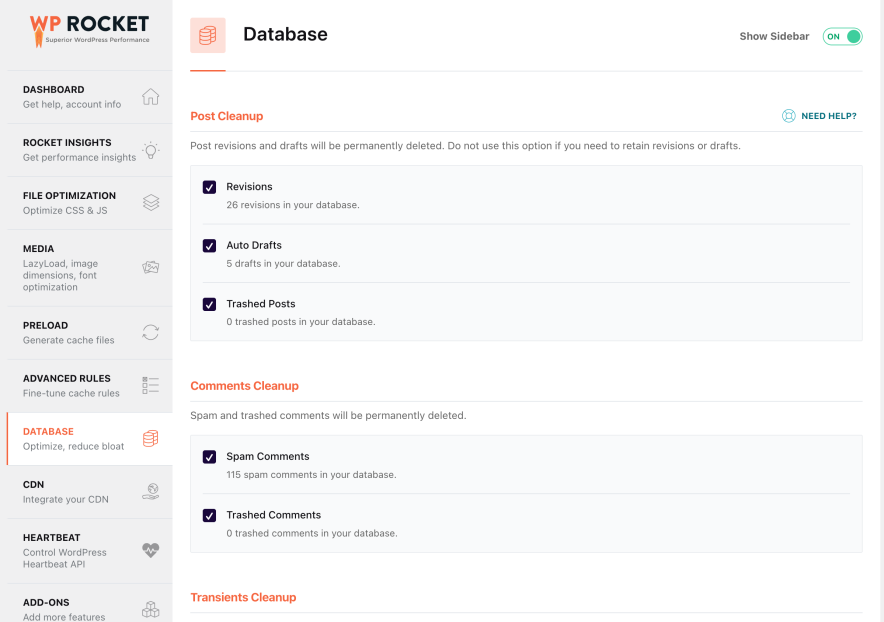Switch to the CDN settings section

(60, 491)
